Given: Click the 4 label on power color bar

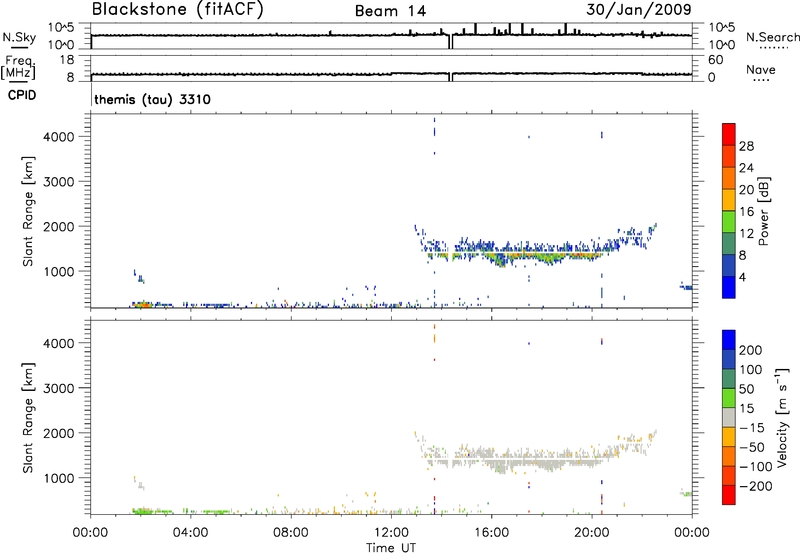Looking at the screenshot, I should click(x=742, y=277).
